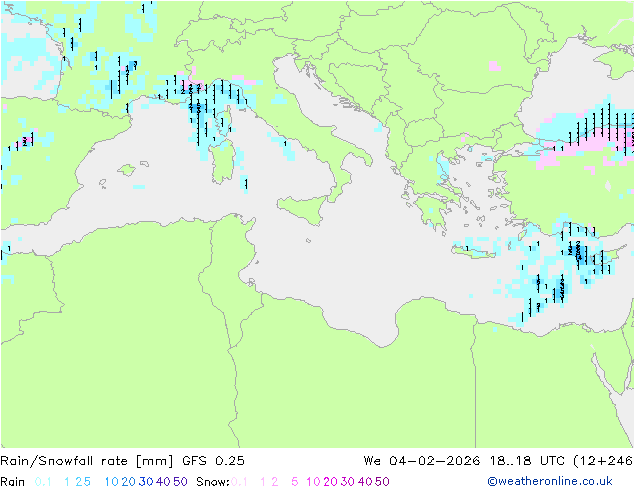Select the snow legend value 5

point(294,482)
